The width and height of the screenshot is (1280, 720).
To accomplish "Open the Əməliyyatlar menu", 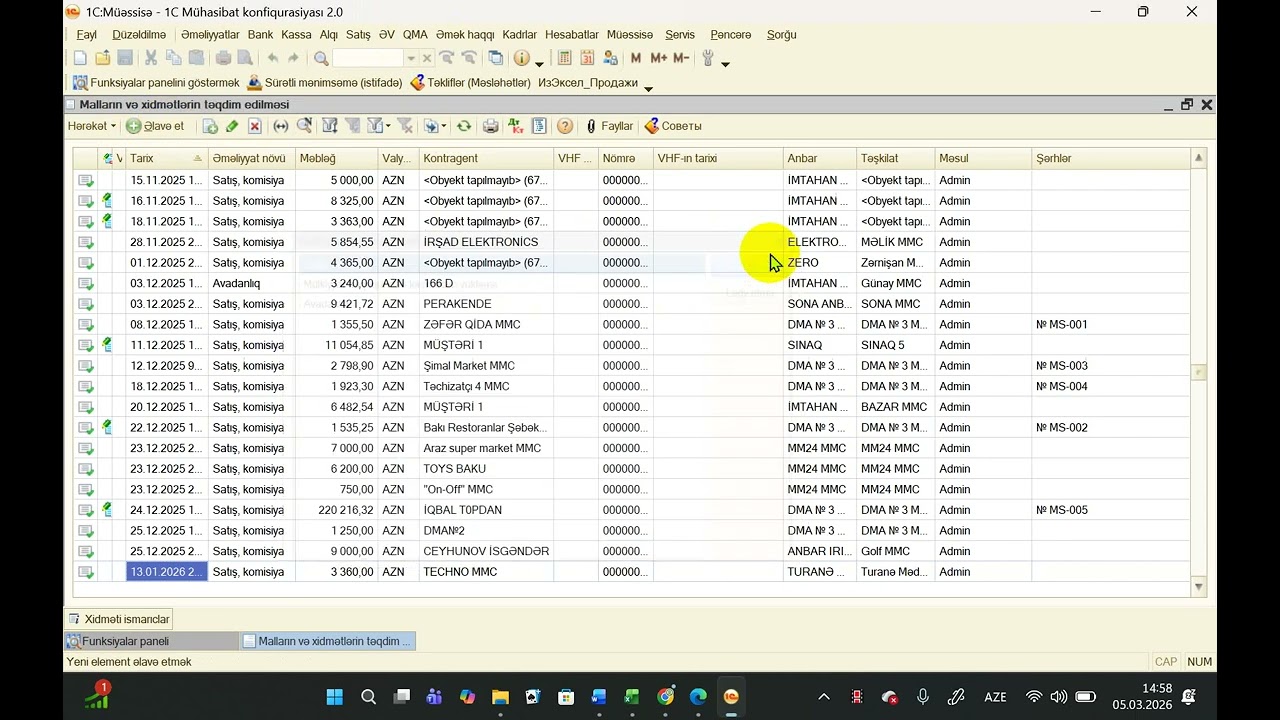I will [x=210, y=34].
